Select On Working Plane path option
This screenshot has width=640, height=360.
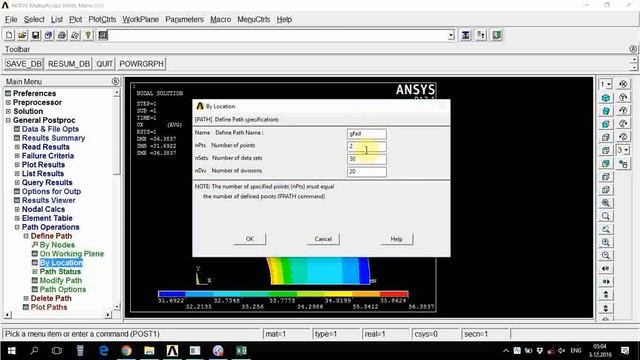[72, 254]
